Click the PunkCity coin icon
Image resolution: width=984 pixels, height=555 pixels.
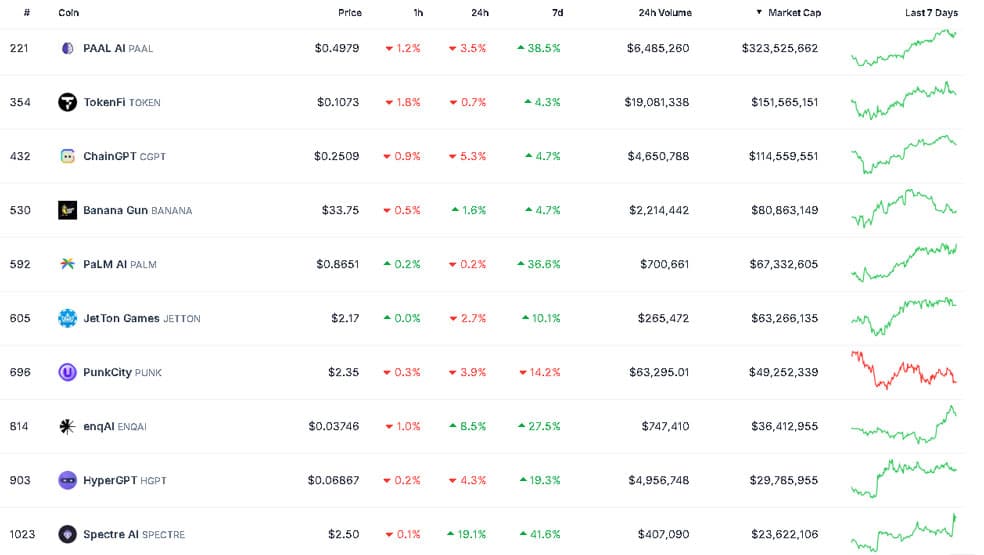click(67, 372)
